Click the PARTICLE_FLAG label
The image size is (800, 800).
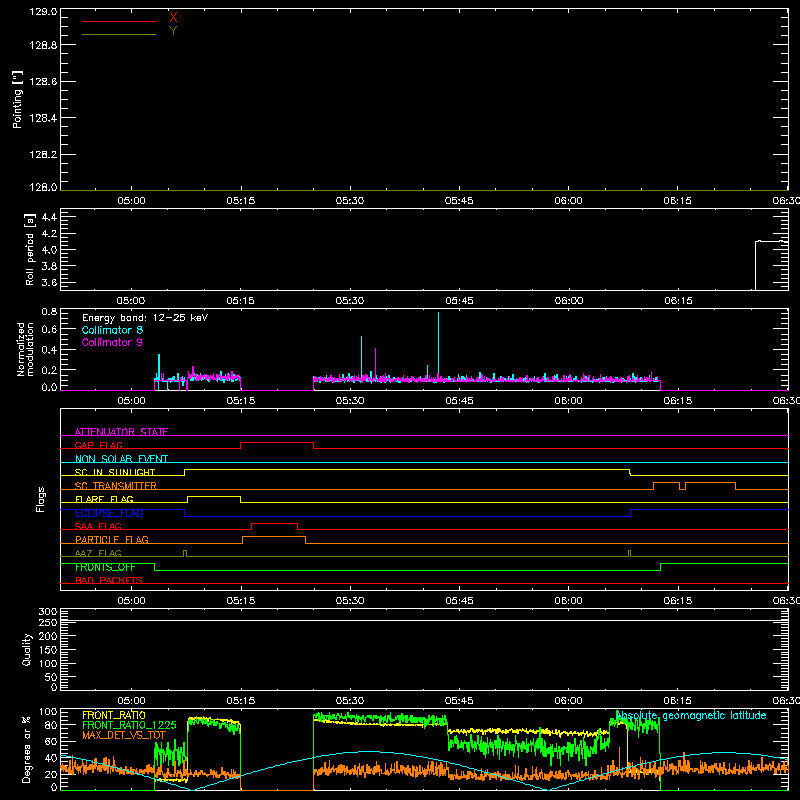coord(112,540)
